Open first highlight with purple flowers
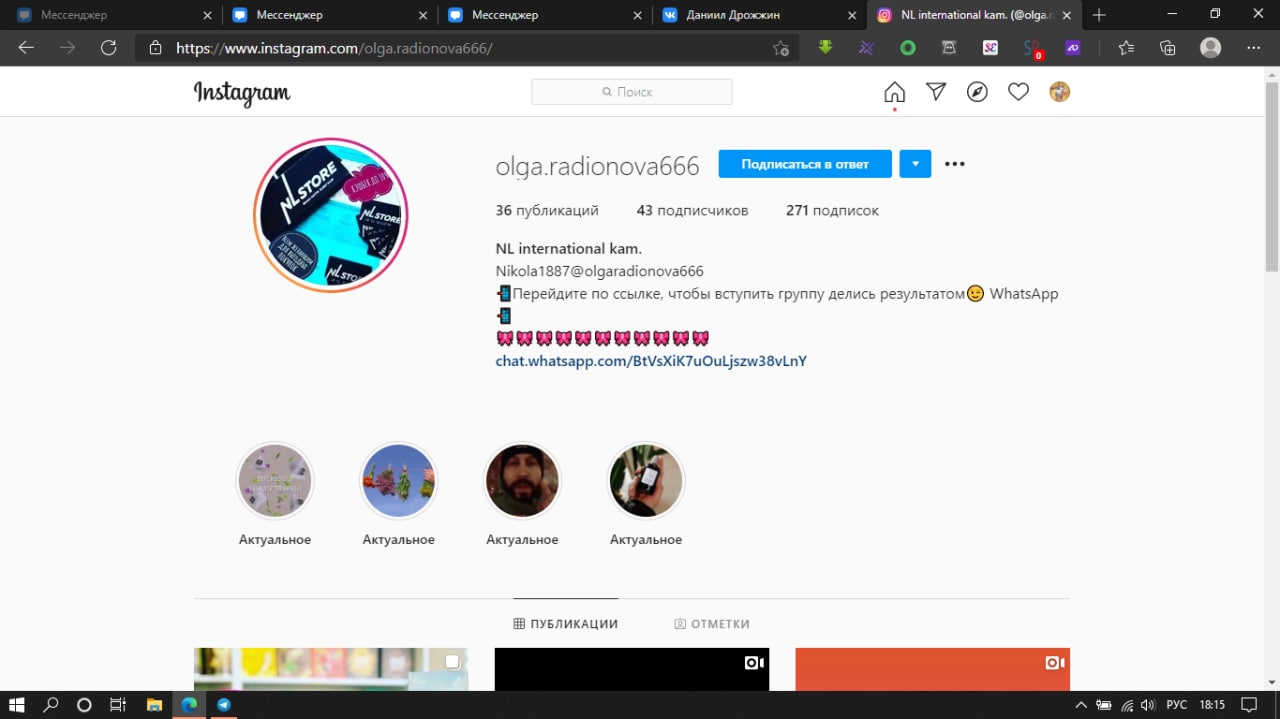 275,482
